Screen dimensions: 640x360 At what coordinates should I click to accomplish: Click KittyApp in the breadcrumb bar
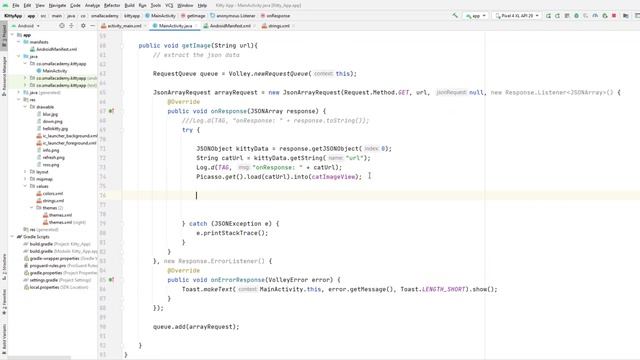coord(13,16)
